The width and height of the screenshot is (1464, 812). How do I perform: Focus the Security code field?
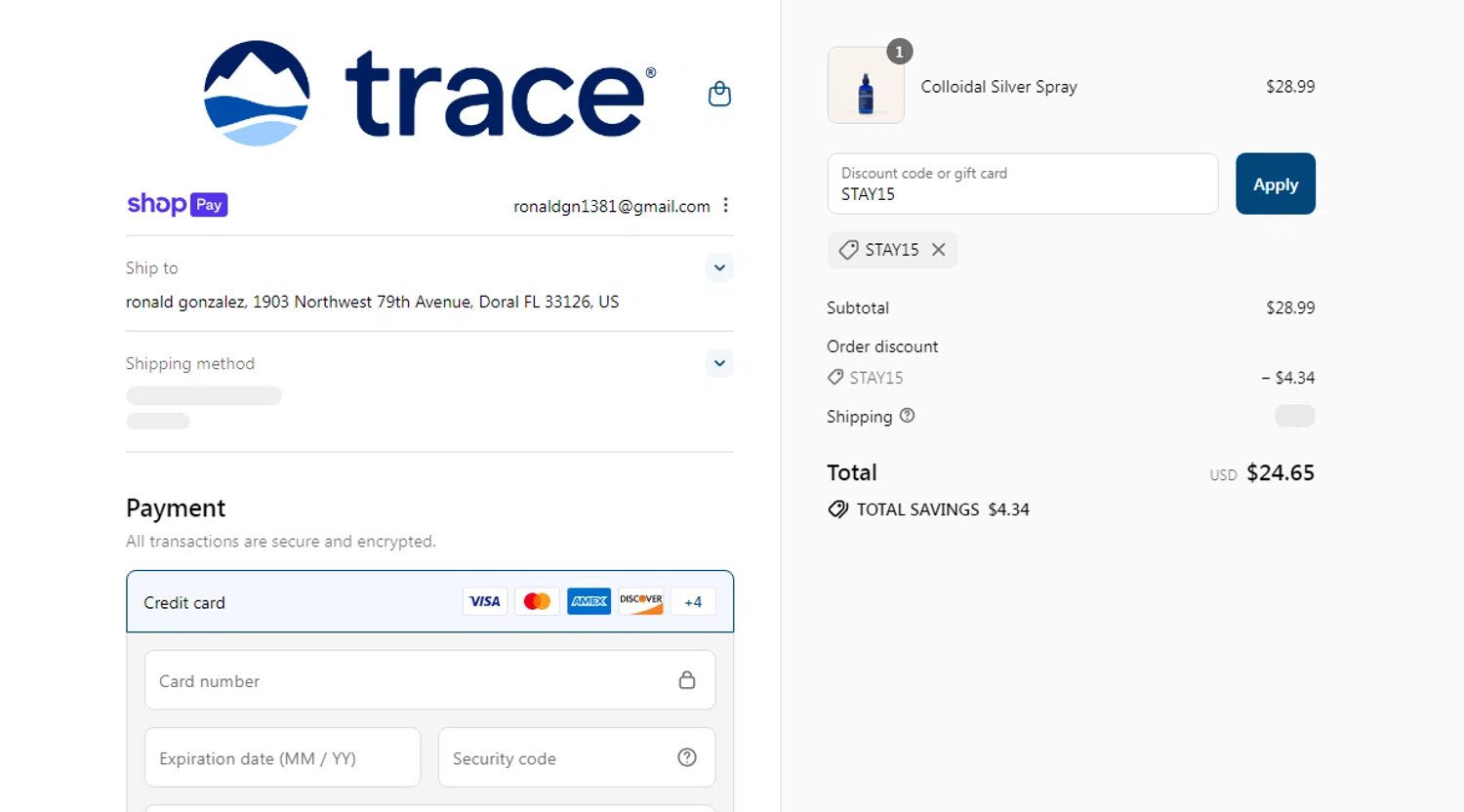[577, 757]
